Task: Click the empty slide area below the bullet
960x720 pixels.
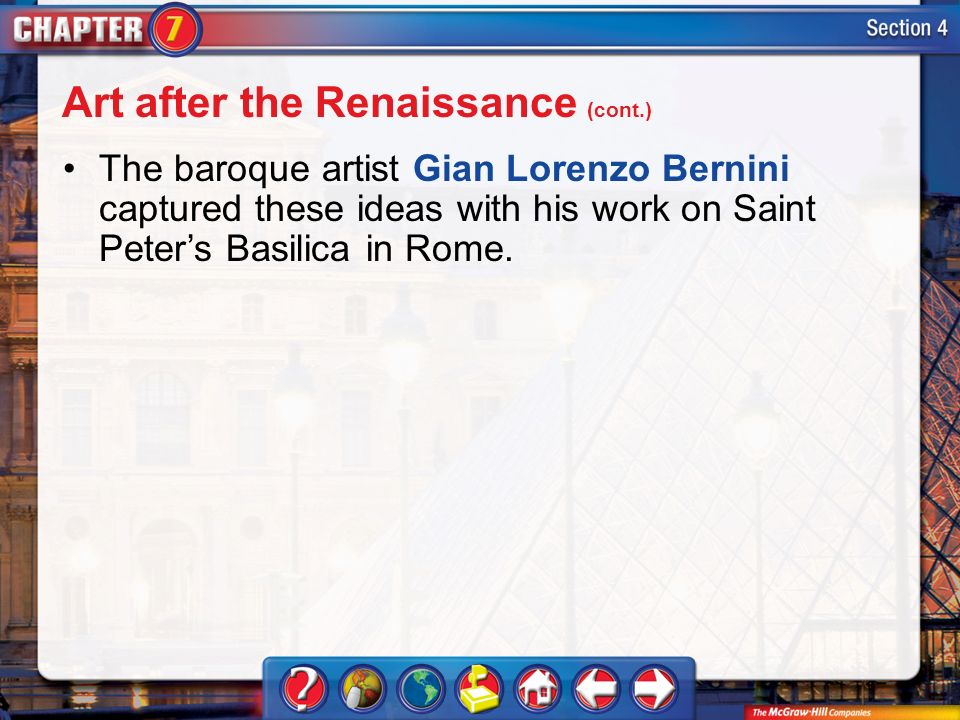Action: point(478,459)
